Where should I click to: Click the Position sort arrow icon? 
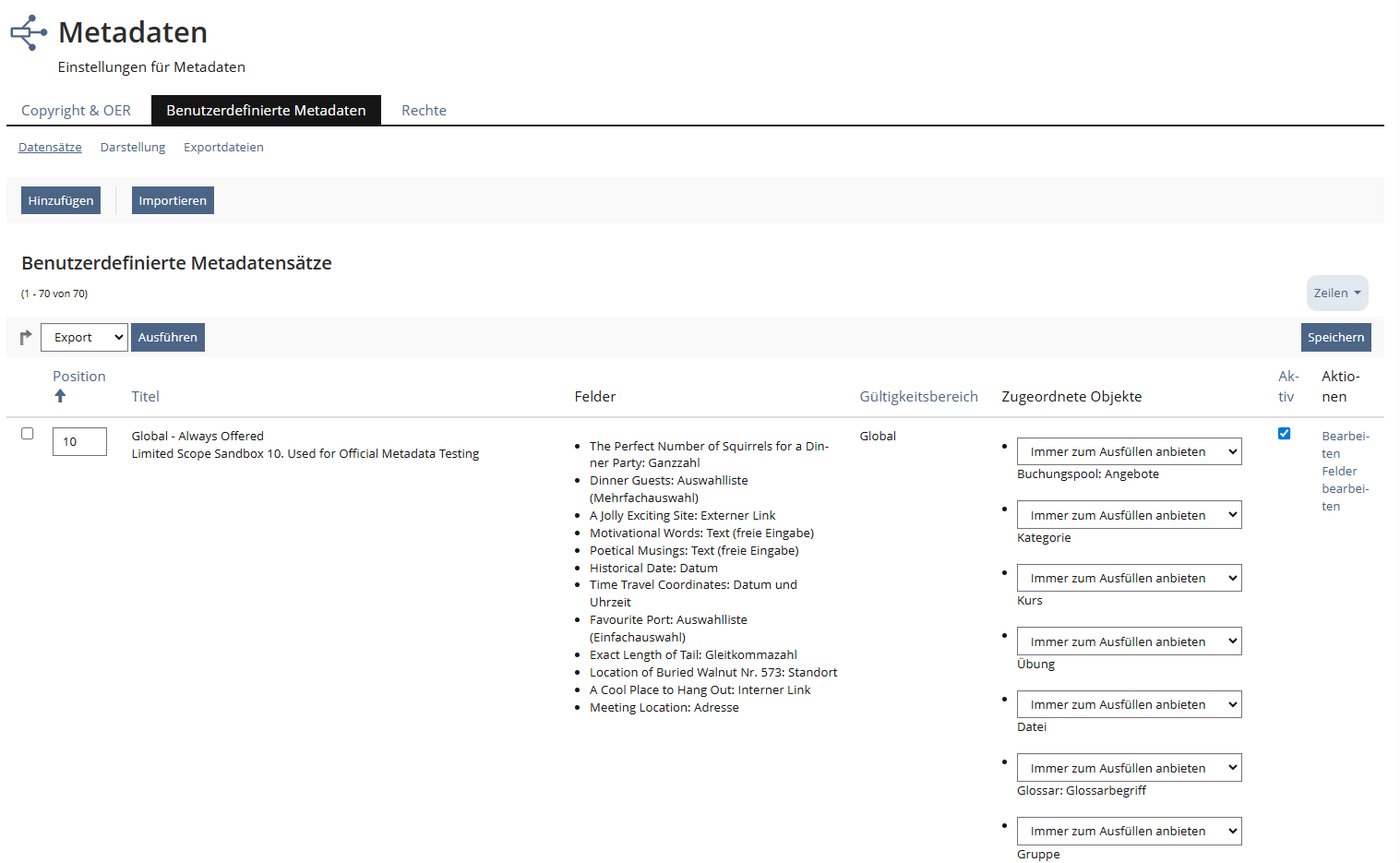click(60, 396)
